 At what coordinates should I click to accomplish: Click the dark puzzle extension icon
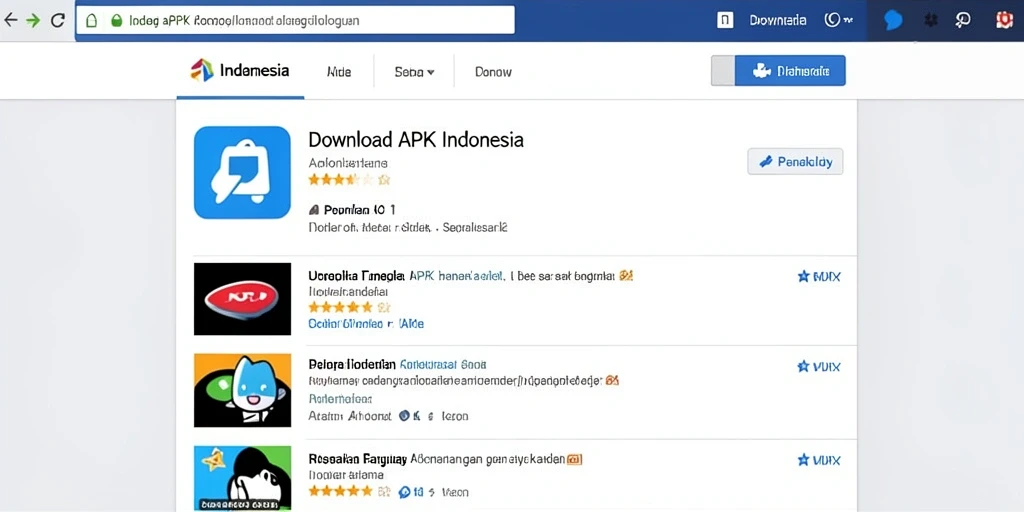(x=931, y=20)
